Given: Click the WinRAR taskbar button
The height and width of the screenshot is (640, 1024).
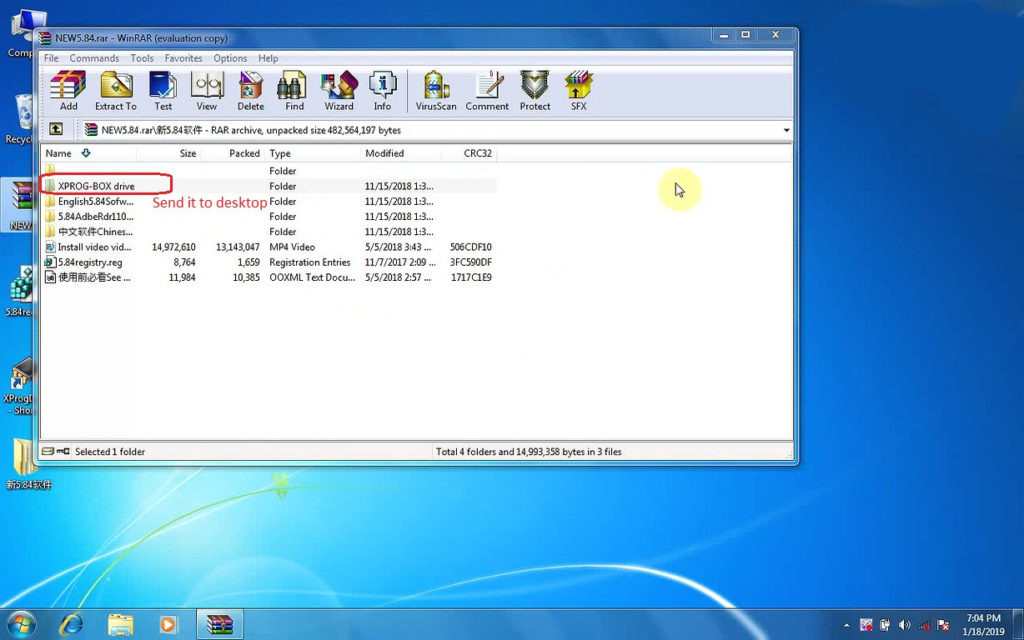Looking at the screenshot, I should pyautogui.click(x=219, y=624).
